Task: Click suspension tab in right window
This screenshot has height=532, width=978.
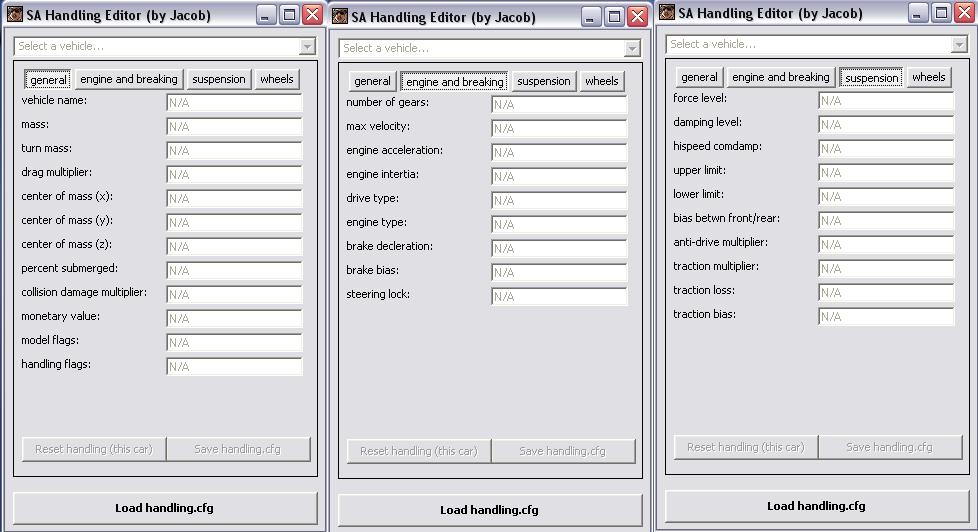Action: 871,77
